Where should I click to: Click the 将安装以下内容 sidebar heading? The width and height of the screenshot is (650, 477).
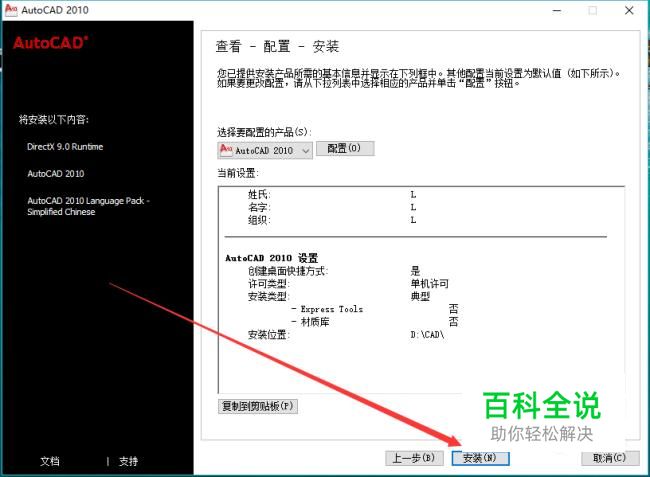(x=54, y=120)
